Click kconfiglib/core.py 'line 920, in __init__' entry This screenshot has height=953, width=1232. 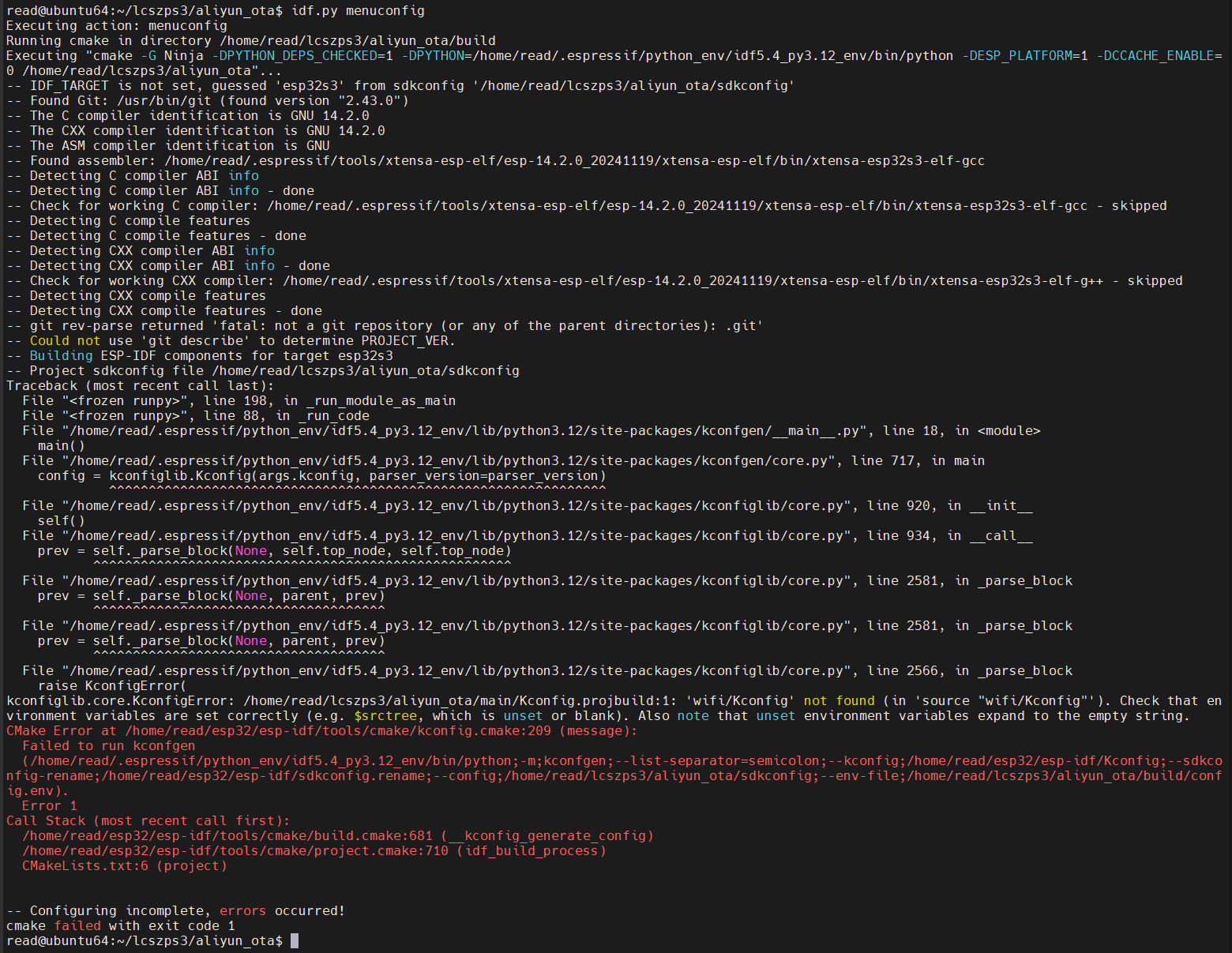(528, 506)
